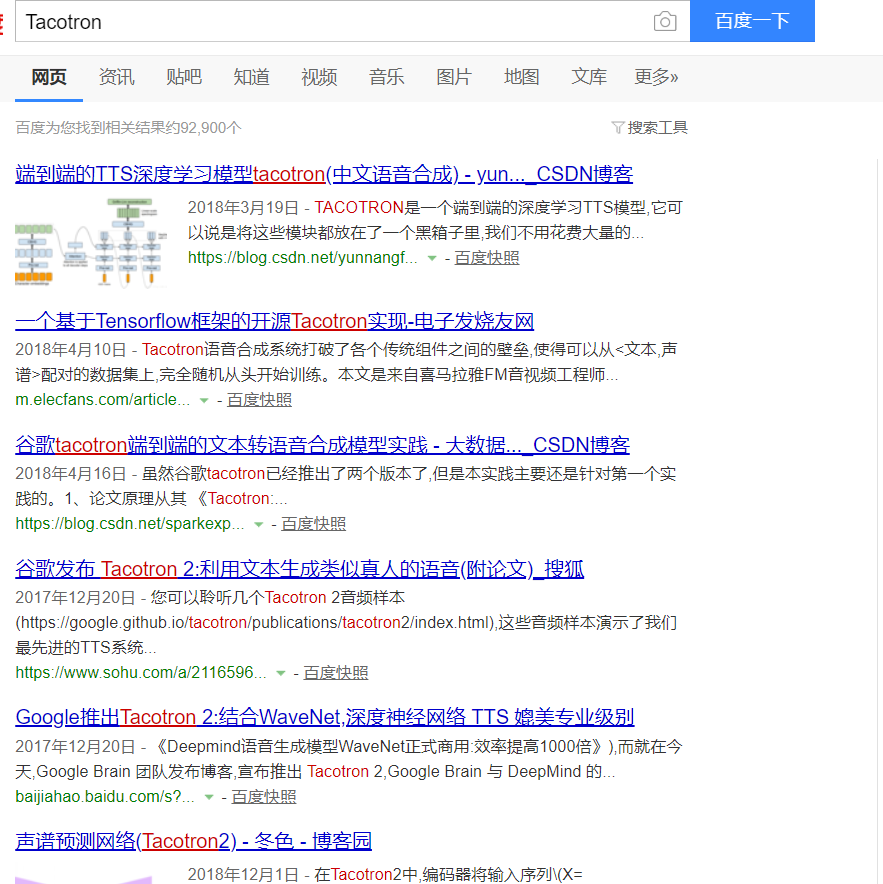Open 声谱预测网络(Tacotron2) - 冬色 - 博客园 link

pos(193,841)
